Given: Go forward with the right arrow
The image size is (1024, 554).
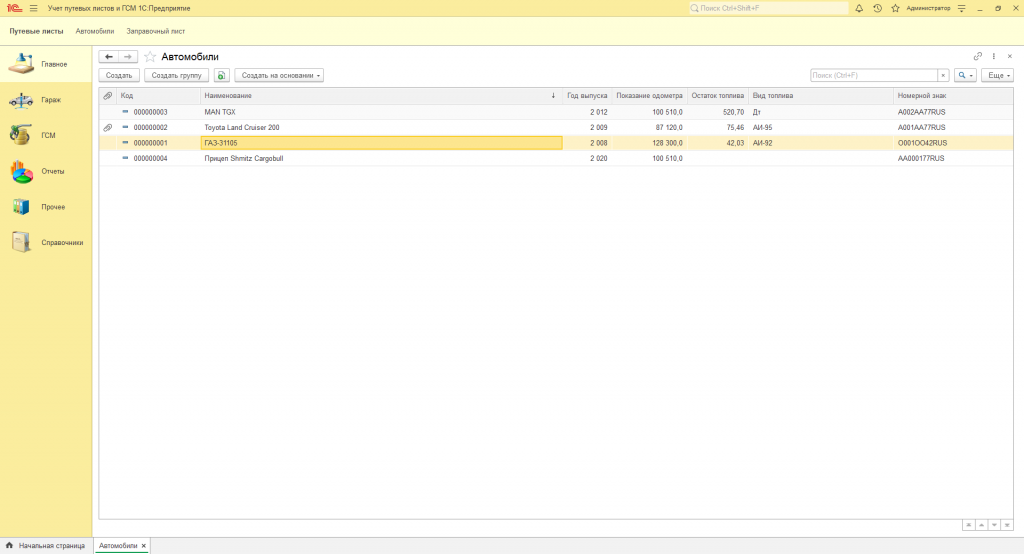Looking at the screenshot, I should (128, 57).
